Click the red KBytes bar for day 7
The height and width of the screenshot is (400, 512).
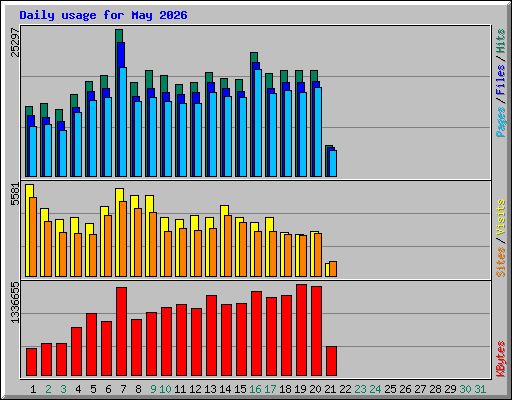click(122, 332)
